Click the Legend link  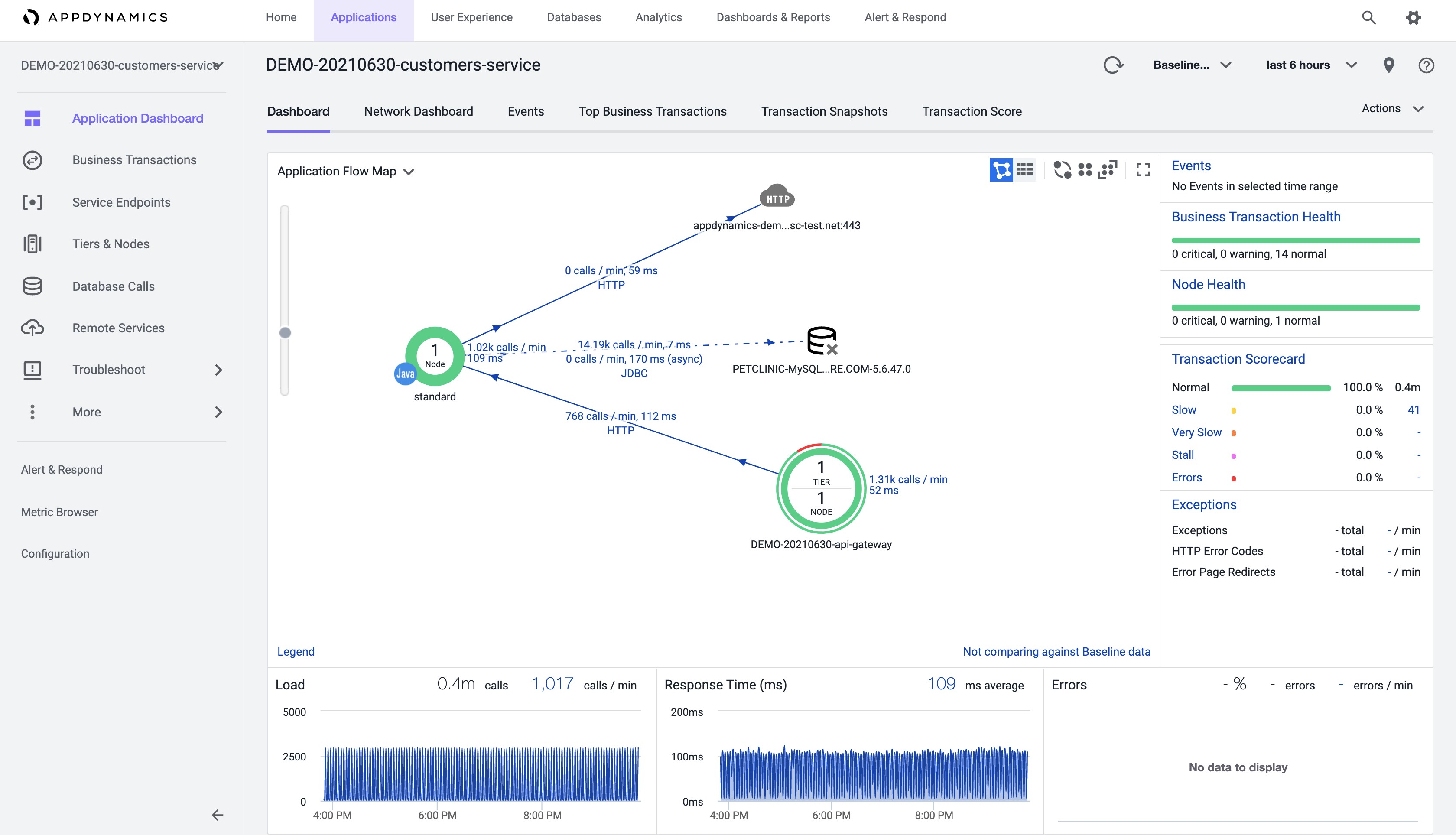pos(296,651)
